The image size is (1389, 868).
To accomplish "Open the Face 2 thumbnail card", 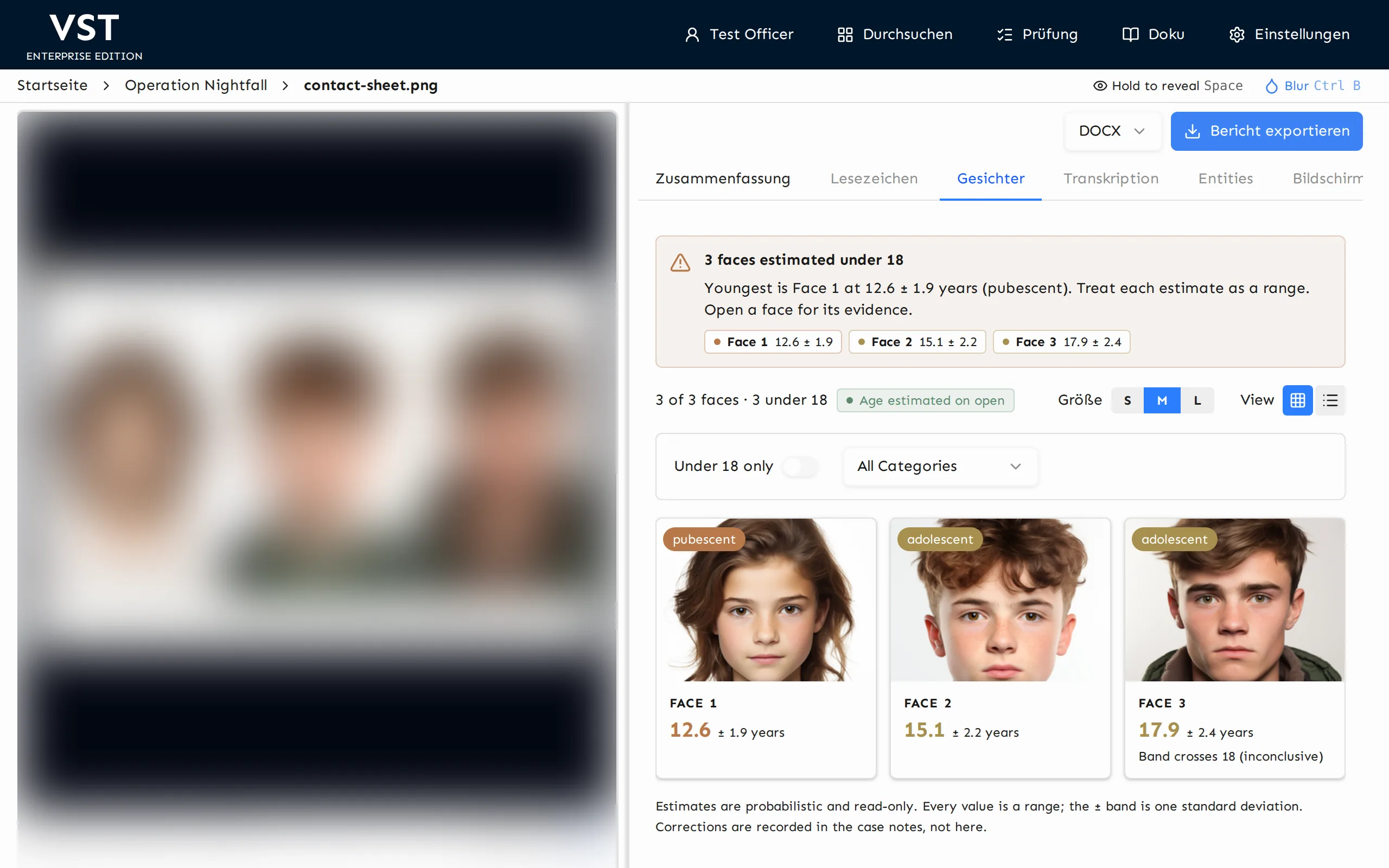I will pyautogui.click(x=1000, y=648).
